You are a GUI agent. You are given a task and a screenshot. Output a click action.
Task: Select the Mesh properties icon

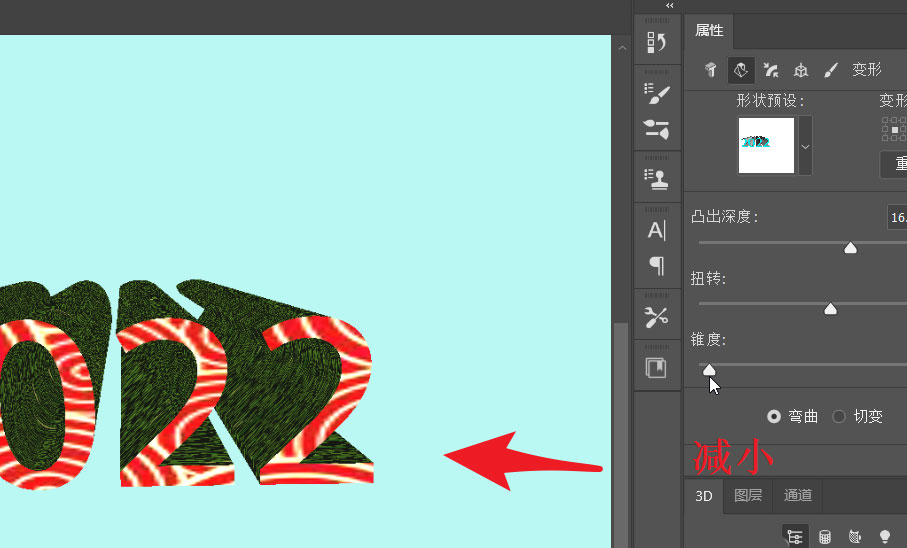point(710,70)
